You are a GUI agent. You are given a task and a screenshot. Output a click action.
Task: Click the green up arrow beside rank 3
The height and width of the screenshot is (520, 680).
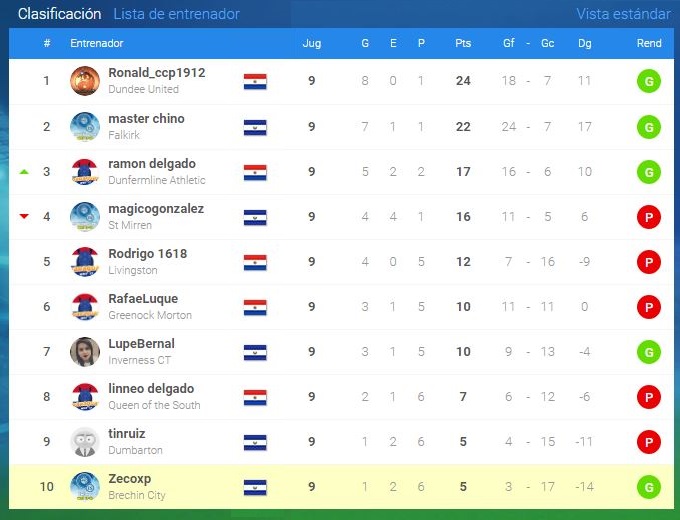coord(24,172)
